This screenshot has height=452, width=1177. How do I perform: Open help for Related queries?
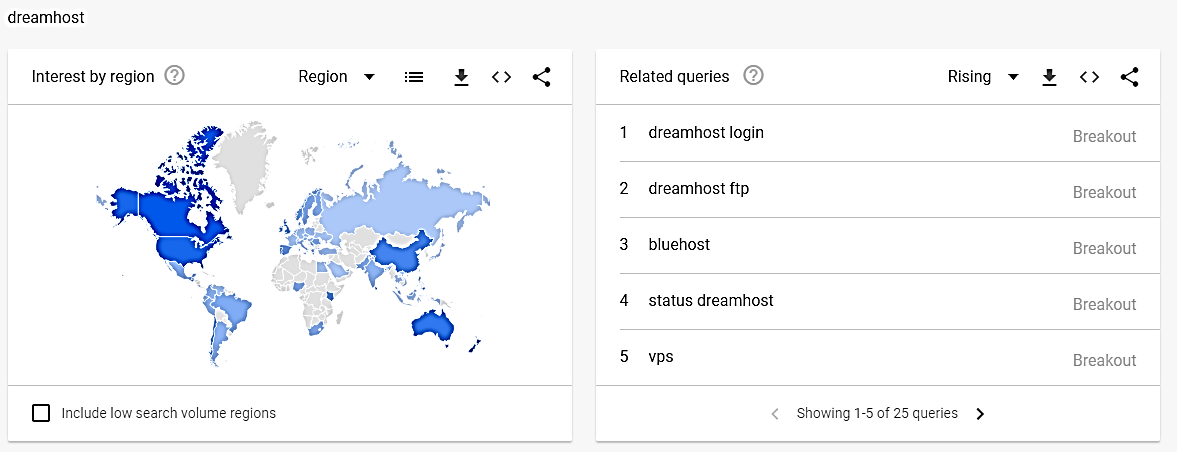tap(754, 76)
